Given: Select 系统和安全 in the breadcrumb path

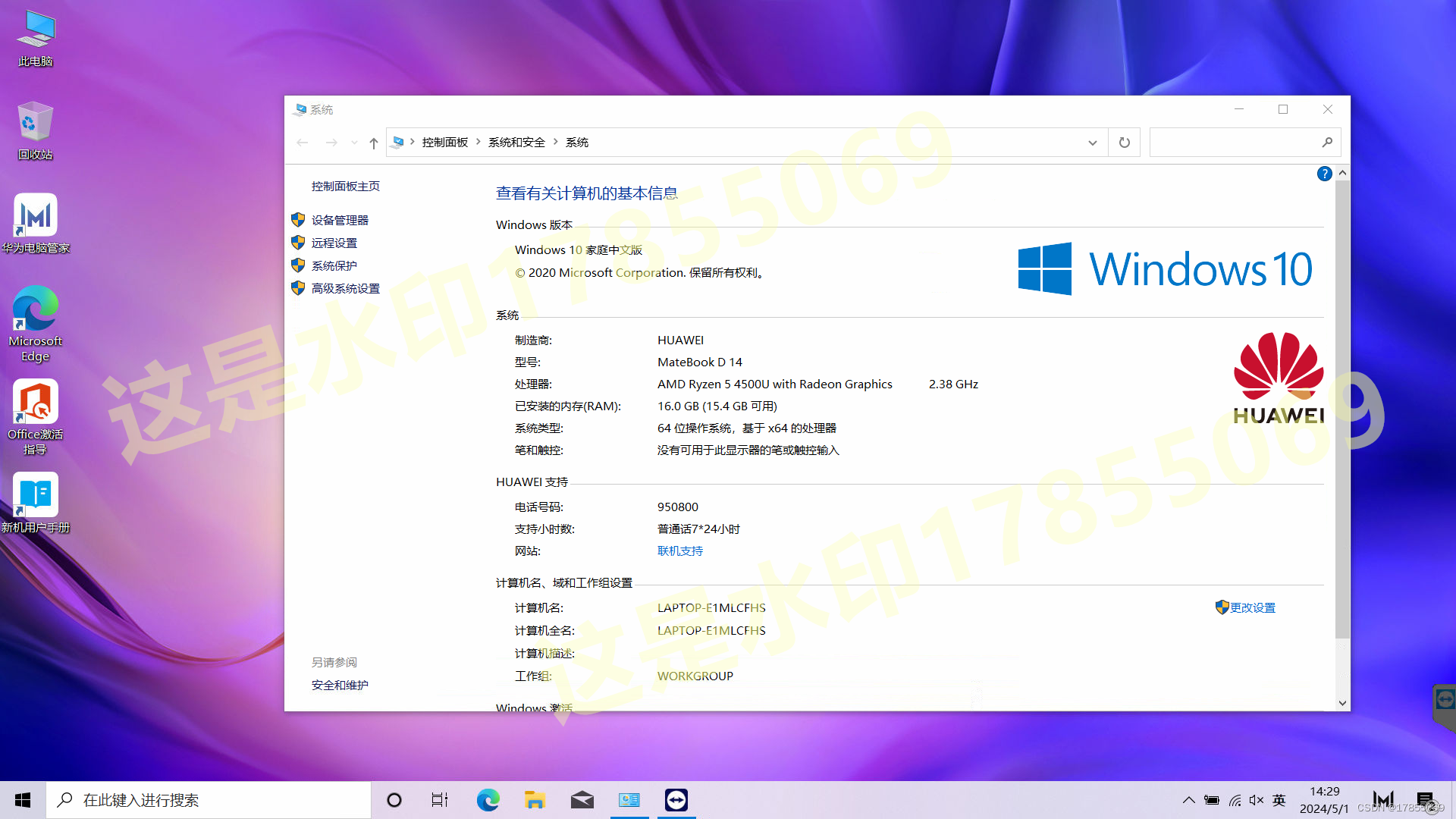Looking at the screenshot, I should 516,143.
